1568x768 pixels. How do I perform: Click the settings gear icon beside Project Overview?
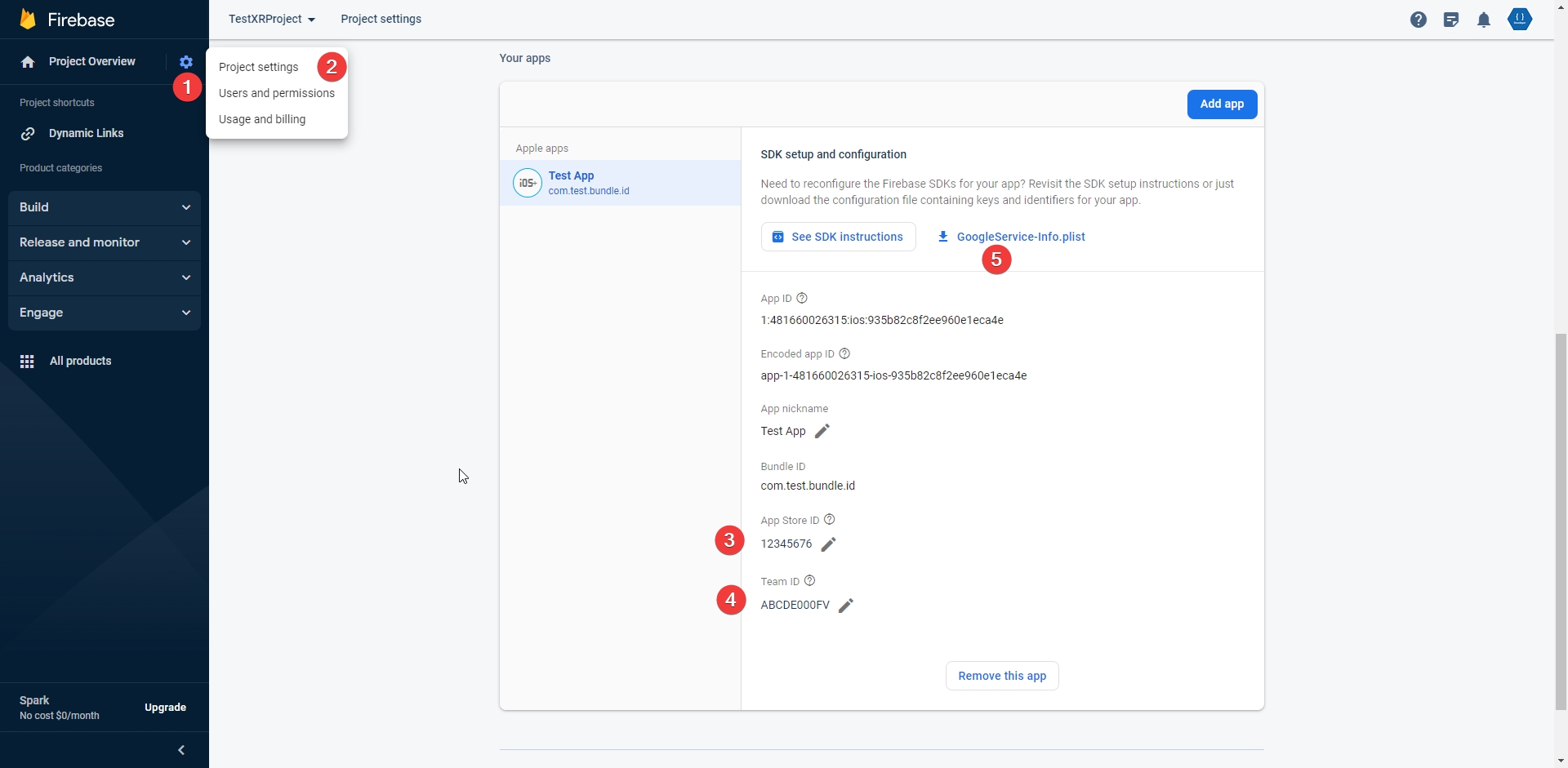(x=186, y=62)
